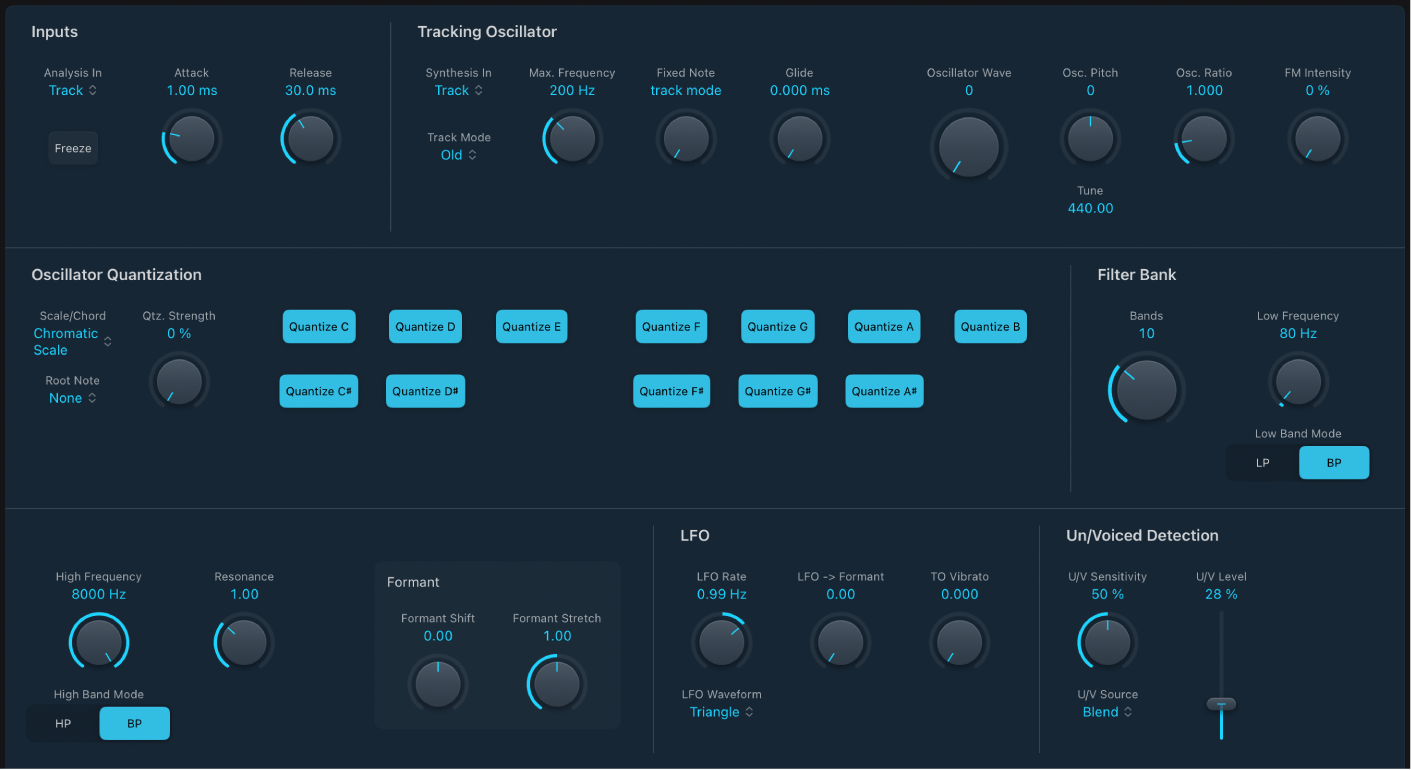This screenshot has width=1412, height=770.
Task: Open the Synthesis In dropdown
Action: tap(459, 90)
